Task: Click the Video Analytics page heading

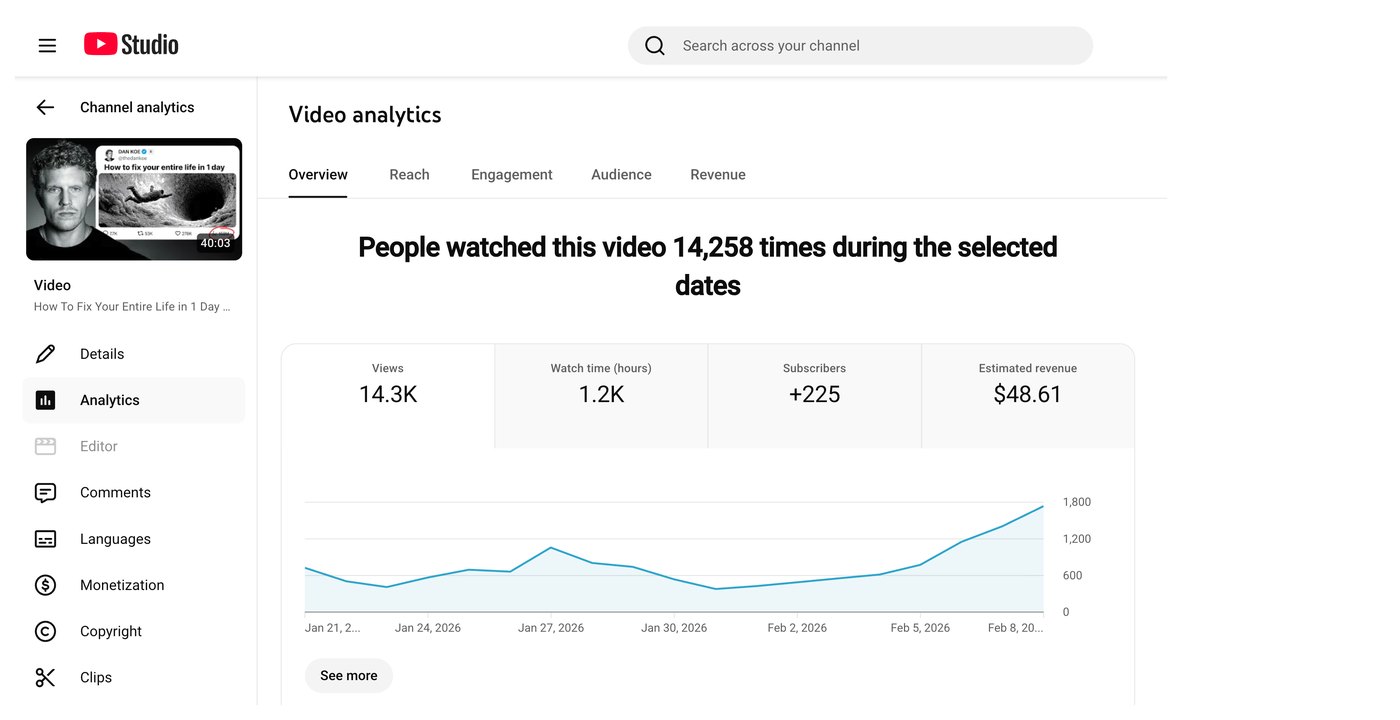Action: pos(365,115)
